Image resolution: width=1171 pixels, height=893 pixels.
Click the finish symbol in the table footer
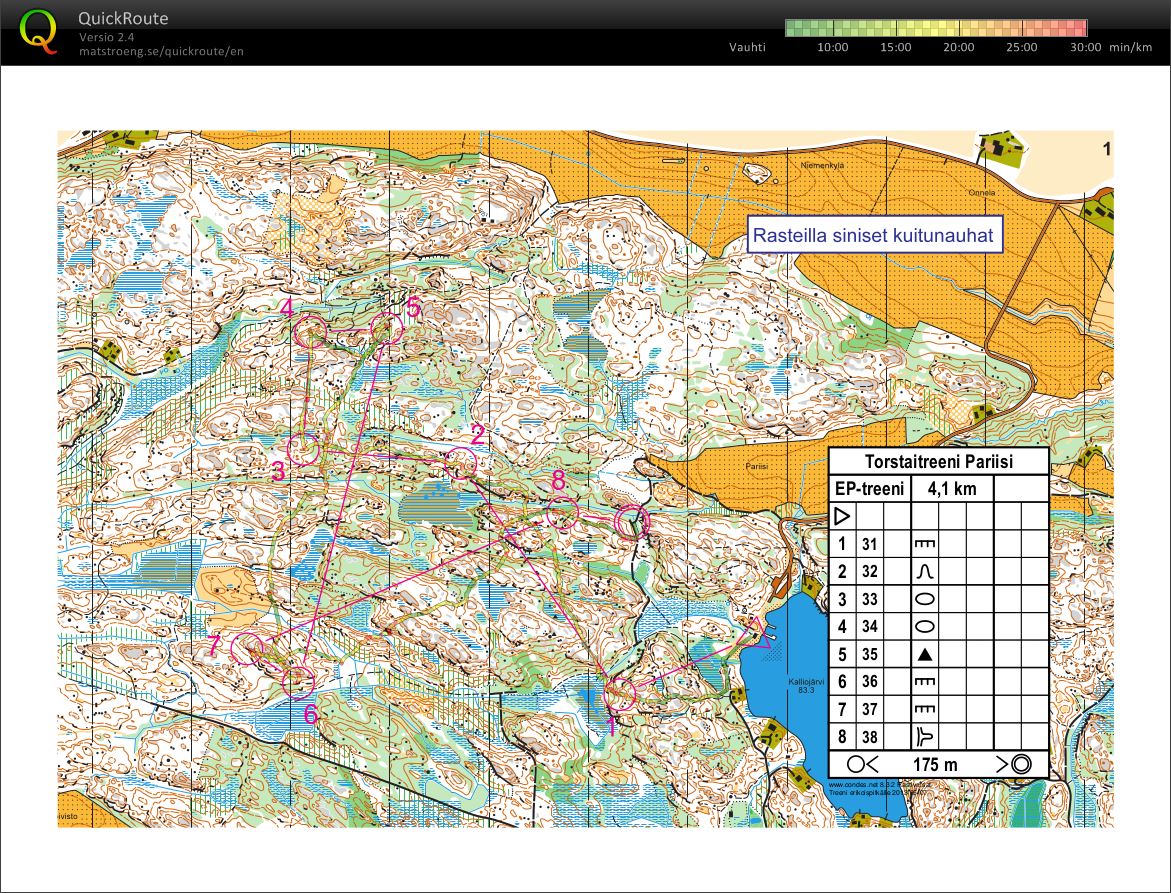point(1018,765)
